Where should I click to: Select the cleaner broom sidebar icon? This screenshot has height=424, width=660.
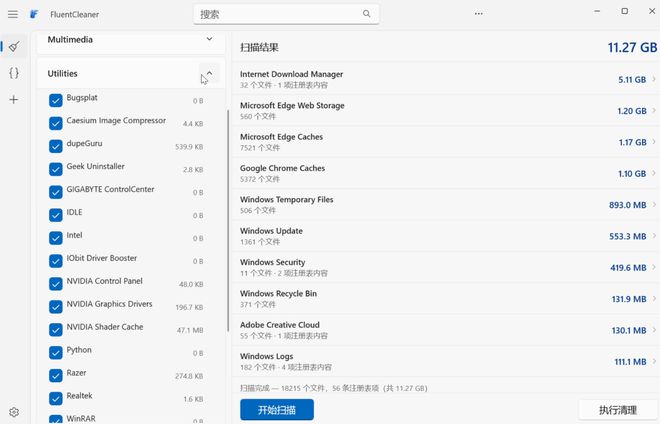click(14, 46)
